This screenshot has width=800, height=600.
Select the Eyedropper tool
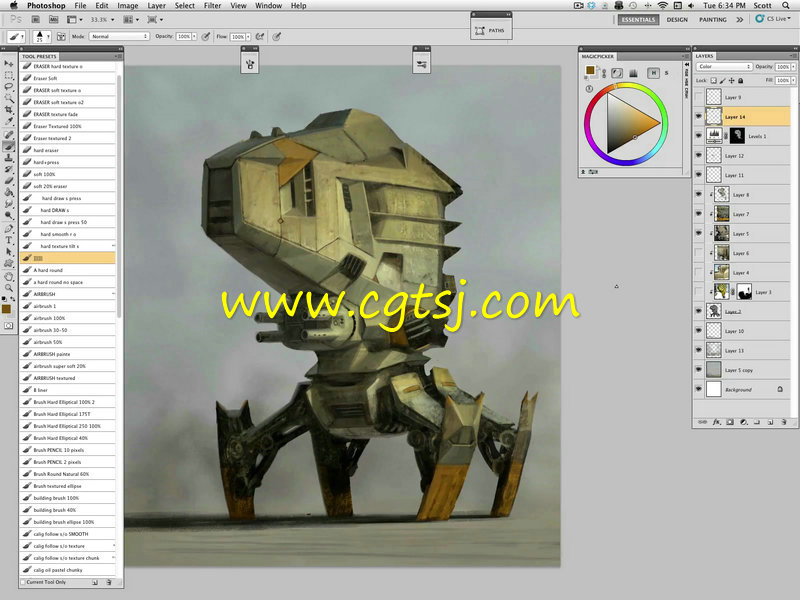pyautogui.click(x=9, y=122)
